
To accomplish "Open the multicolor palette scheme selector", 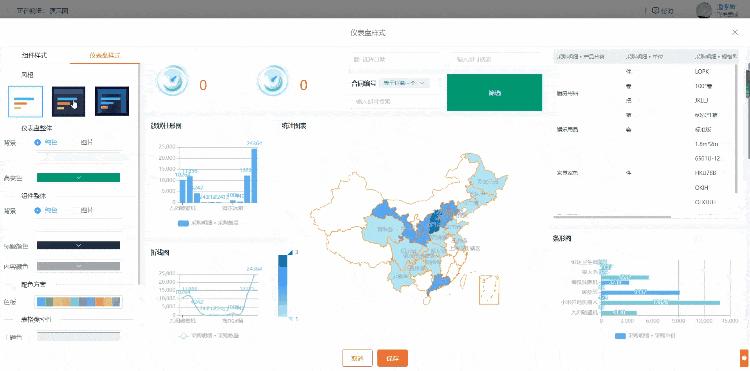I will tap(78, 302).
